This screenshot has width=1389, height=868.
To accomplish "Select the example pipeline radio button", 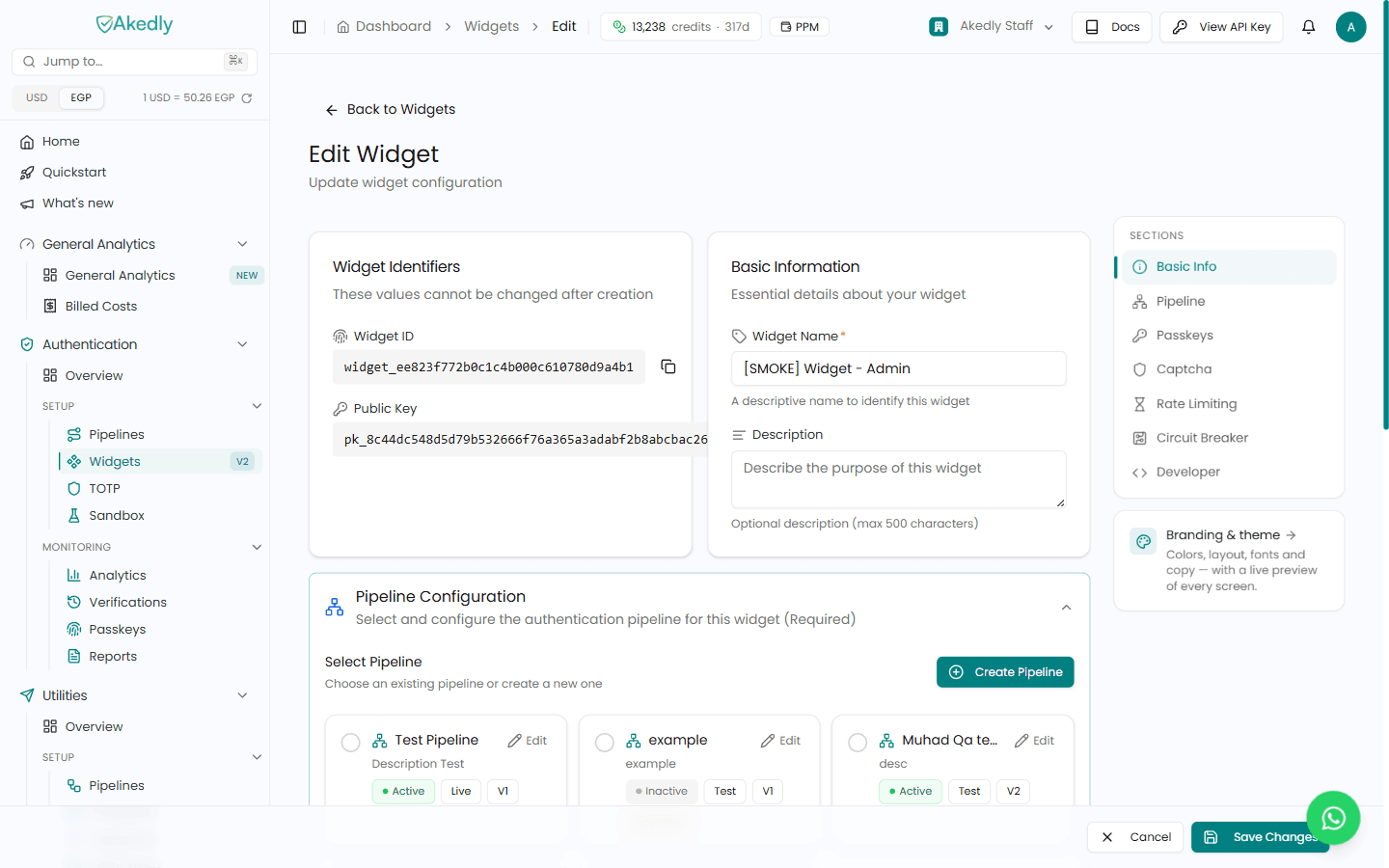I will (x=605, y=743).
